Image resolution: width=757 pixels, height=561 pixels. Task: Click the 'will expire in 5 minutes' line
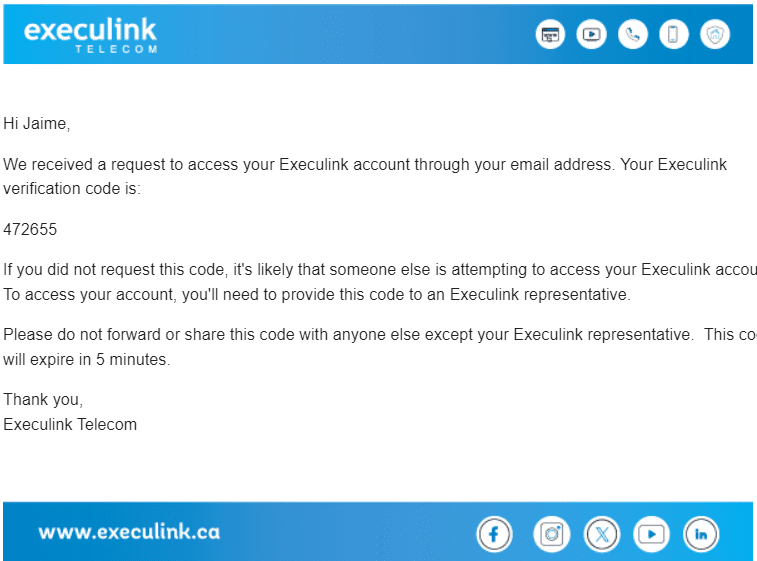86,359
